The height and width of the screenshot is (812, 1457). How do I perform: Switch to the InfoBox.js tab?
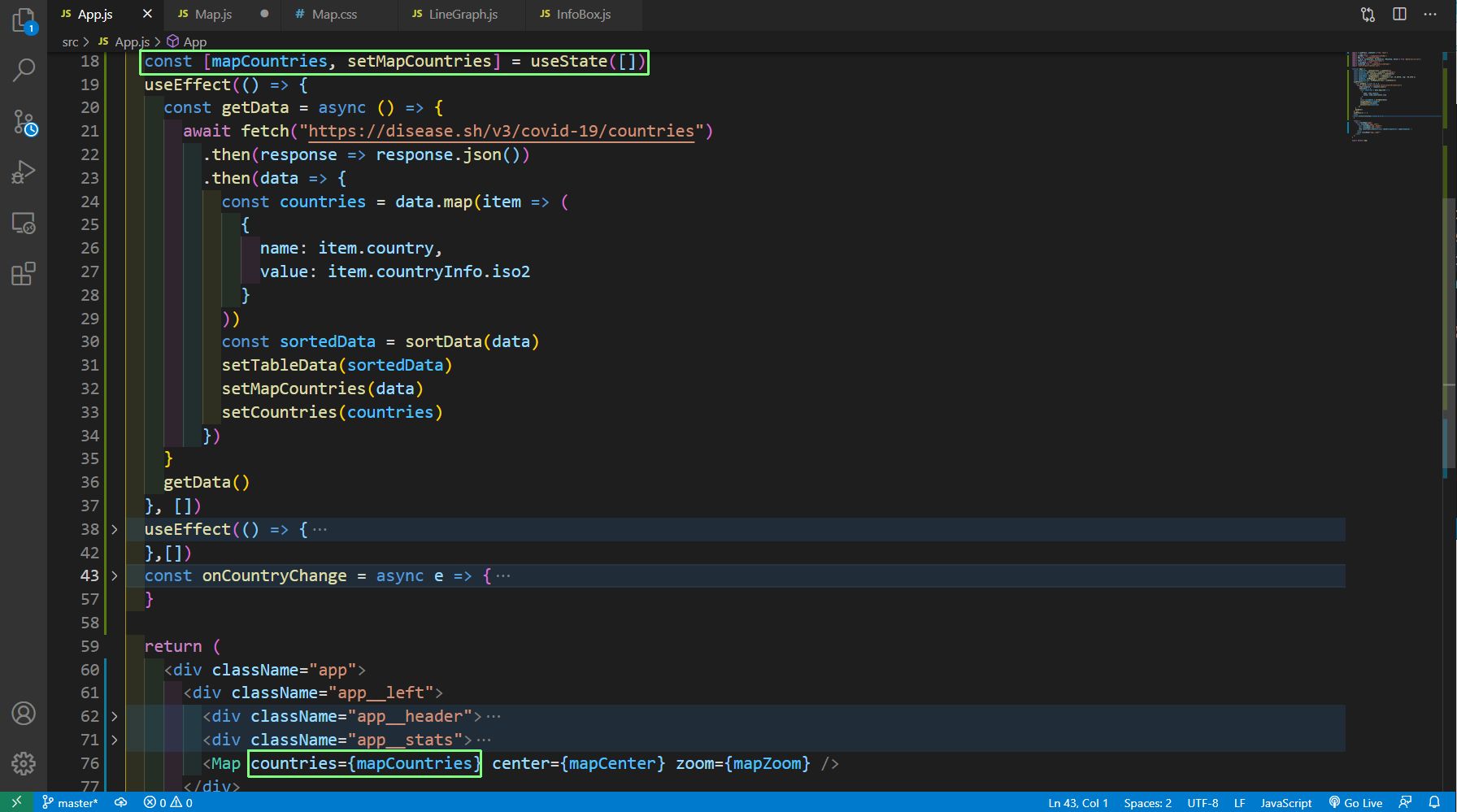[x=583, y=14]
